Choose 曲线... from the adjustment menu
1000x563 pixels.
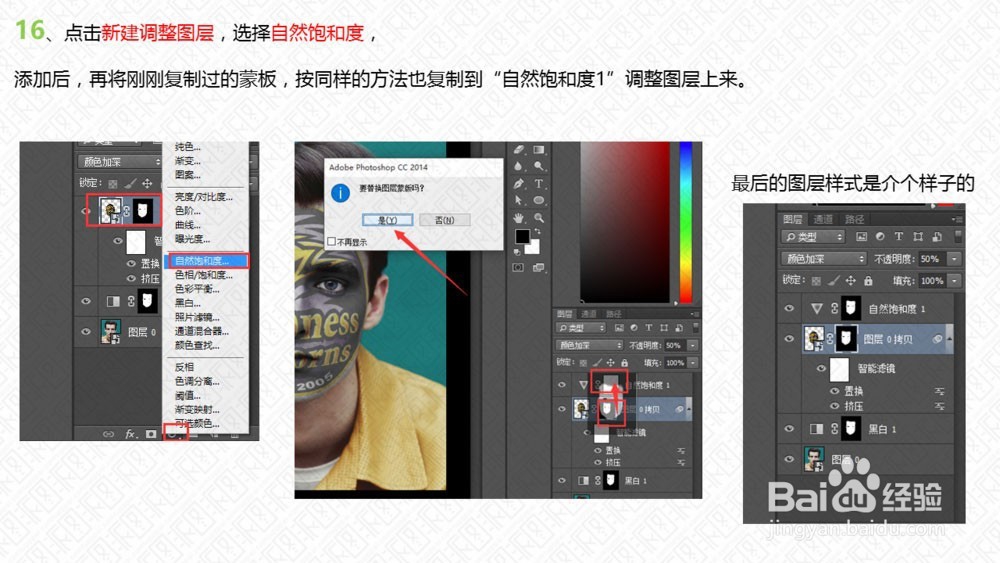coord(188,224)
